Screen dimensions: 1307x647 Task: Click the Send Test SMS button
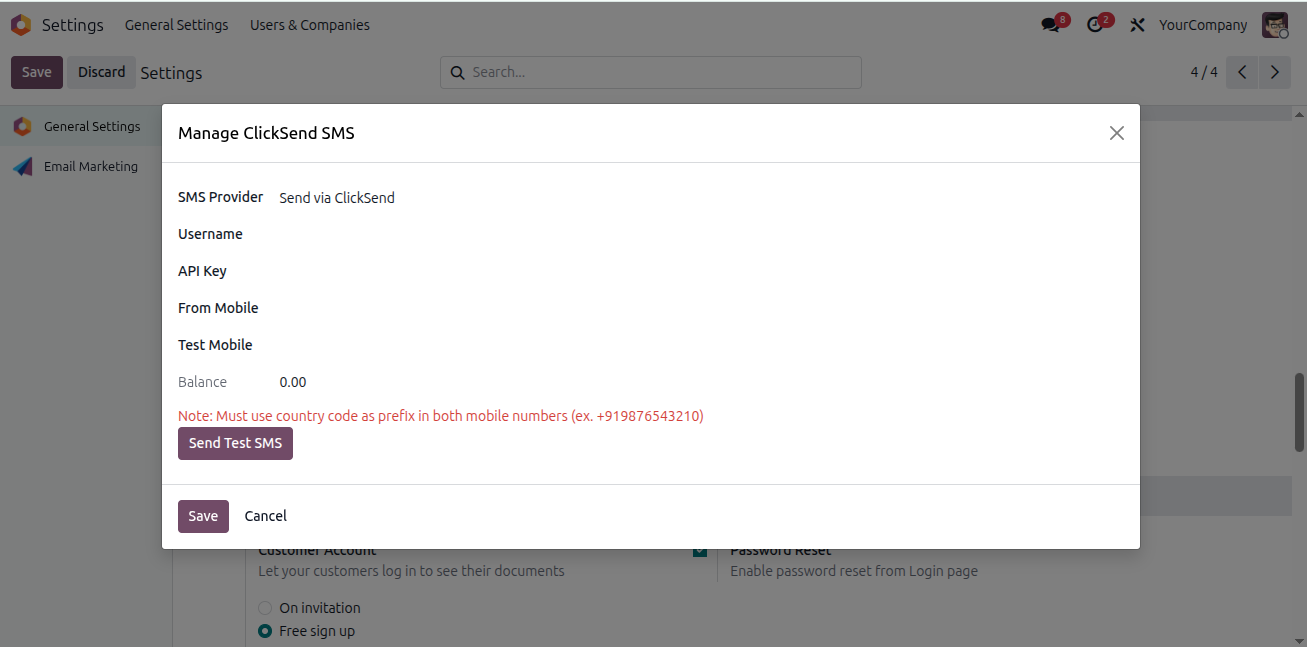tap(235, 443)
